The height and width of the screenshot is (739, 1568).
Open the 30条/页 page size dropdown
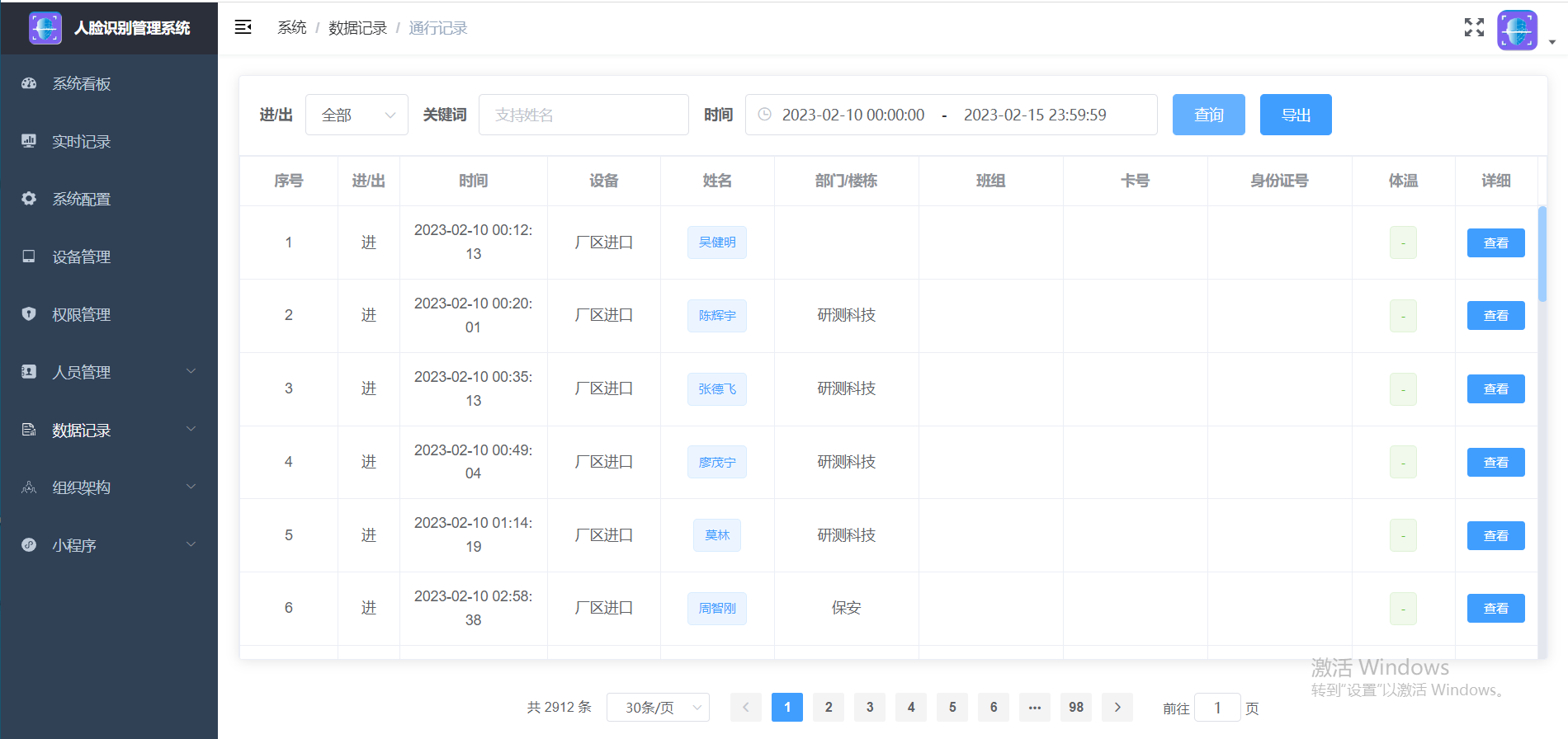(658, 708)
